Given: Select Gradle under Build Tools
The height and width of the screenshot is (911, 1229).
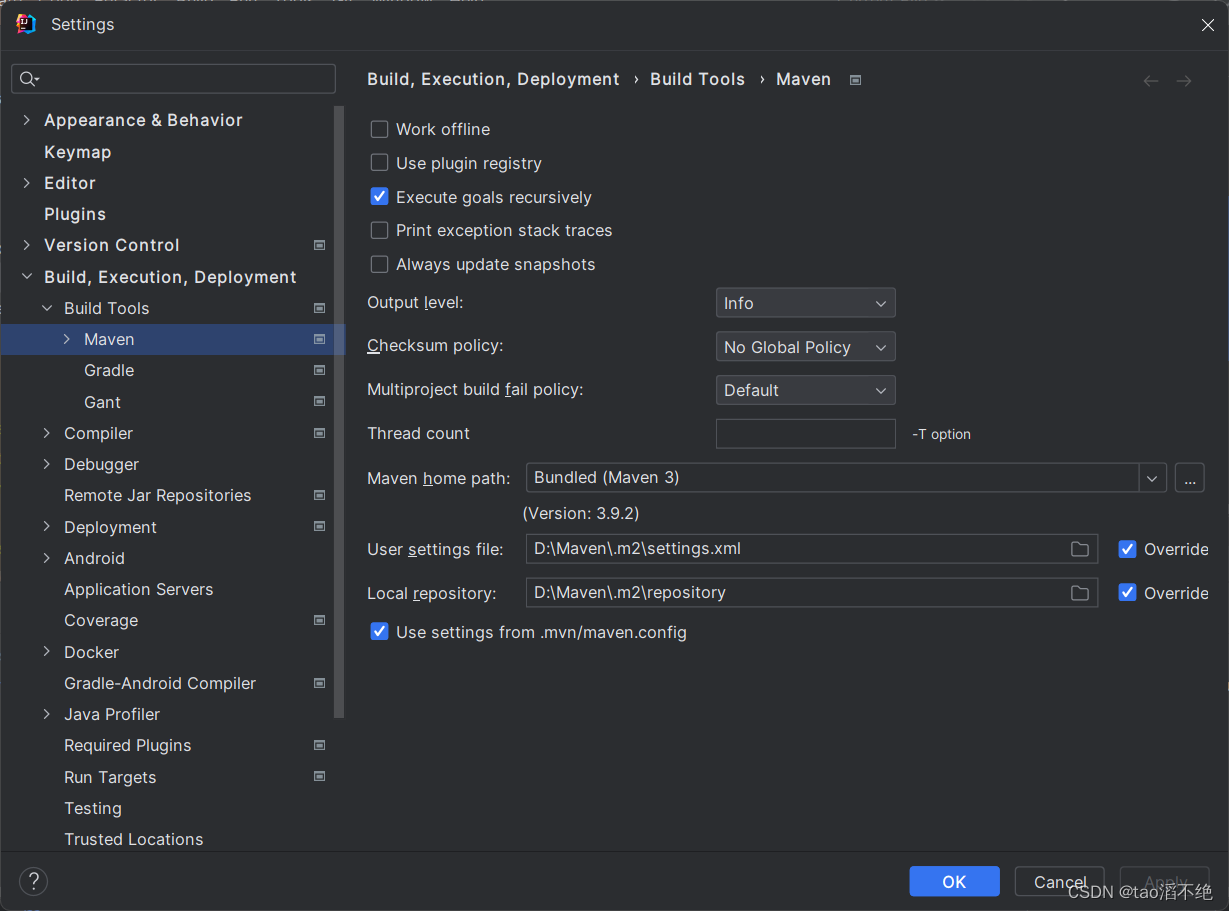Looking at the screenshot, I should pyautogui.click(x=109, y=370).
